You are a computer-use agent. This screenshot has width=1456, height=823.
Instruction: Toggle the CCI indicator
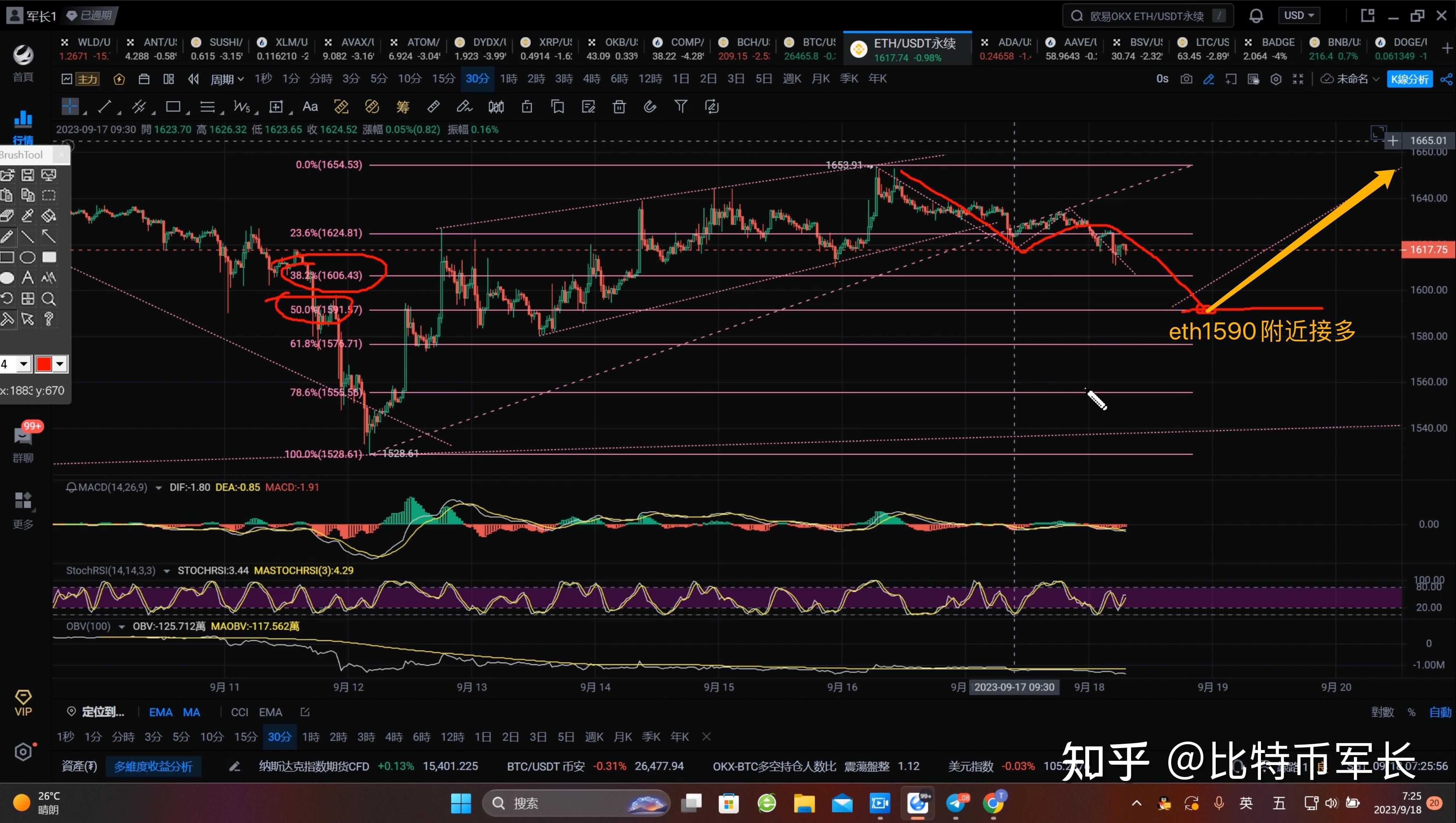coord(240,712)
